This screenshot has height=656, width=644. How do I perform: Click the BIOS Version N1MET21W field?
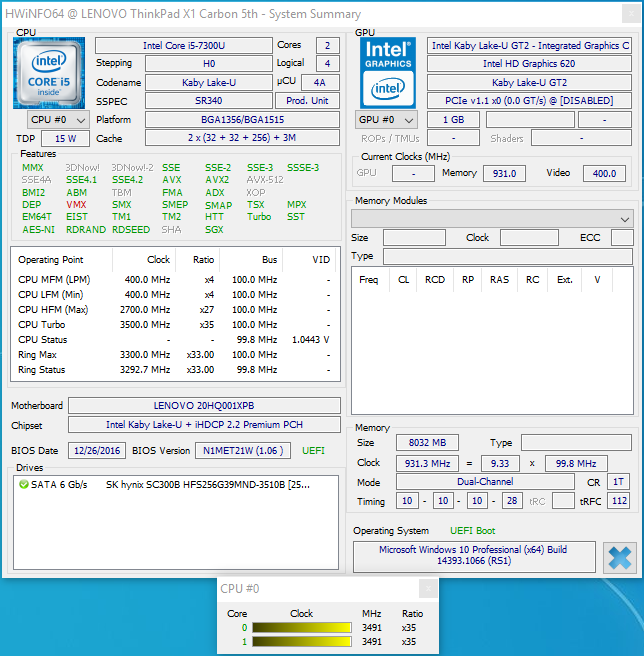click(243, 451)
